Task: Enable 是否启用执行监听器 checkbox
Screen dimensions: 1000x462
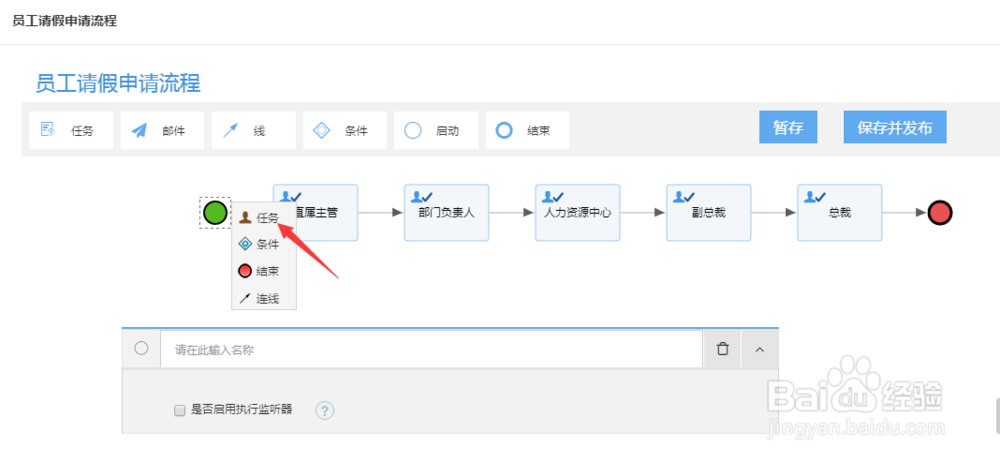Action: (179, 410)
